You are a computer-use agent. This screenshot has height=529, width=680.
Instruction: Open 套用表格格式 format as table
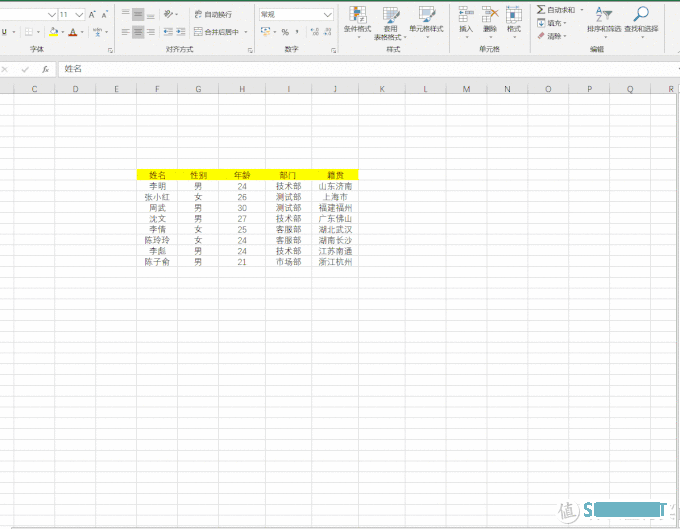tap(390, 23)
